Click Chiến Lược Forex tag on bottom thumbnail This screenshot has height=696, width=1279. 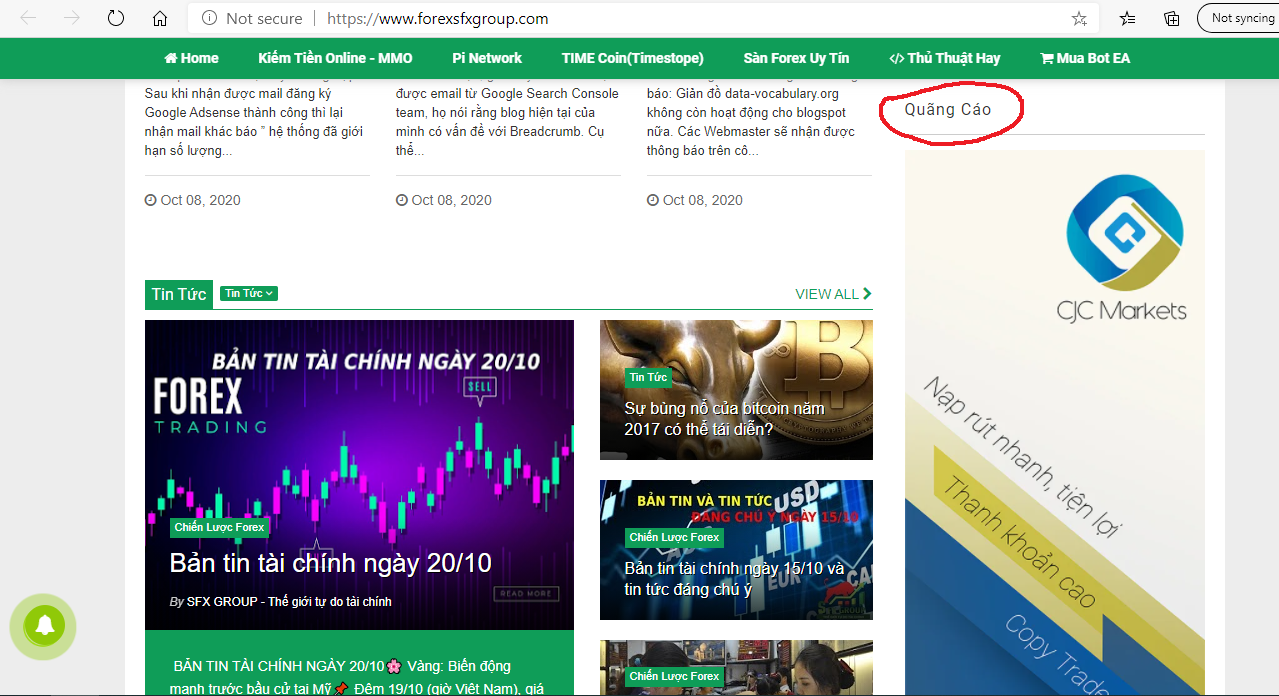point(675,676)
